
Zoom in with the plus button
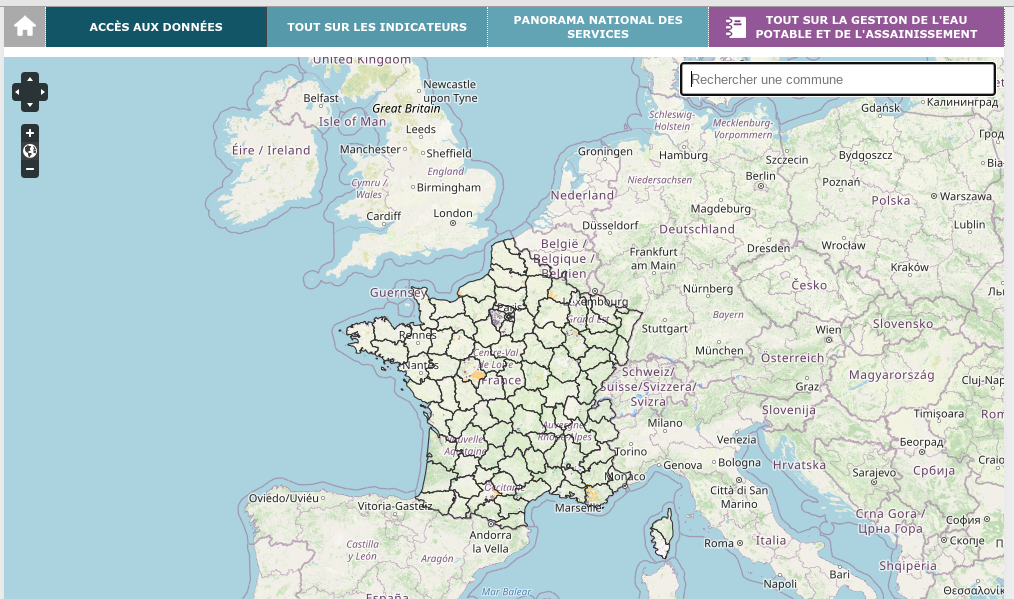point(30,133)
